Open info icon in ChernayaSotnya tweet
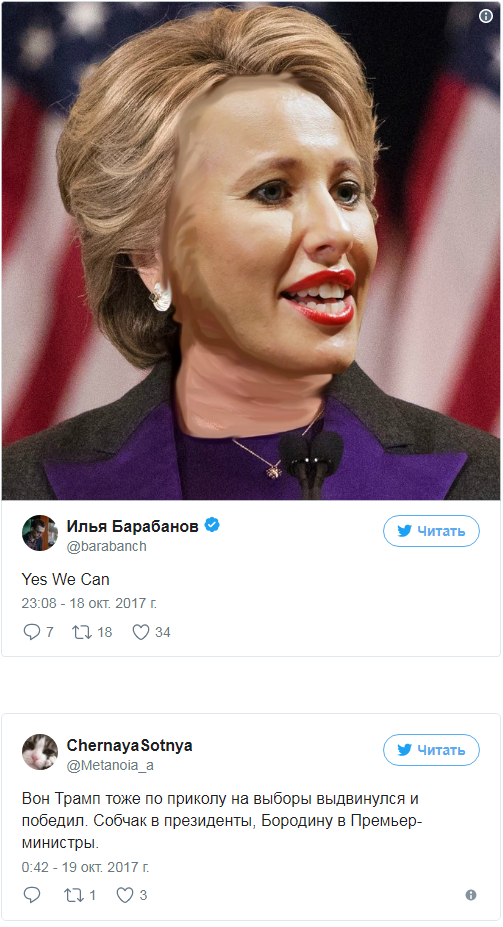The image size is (503, 927). pyautogui.click(x=470, y=895)
